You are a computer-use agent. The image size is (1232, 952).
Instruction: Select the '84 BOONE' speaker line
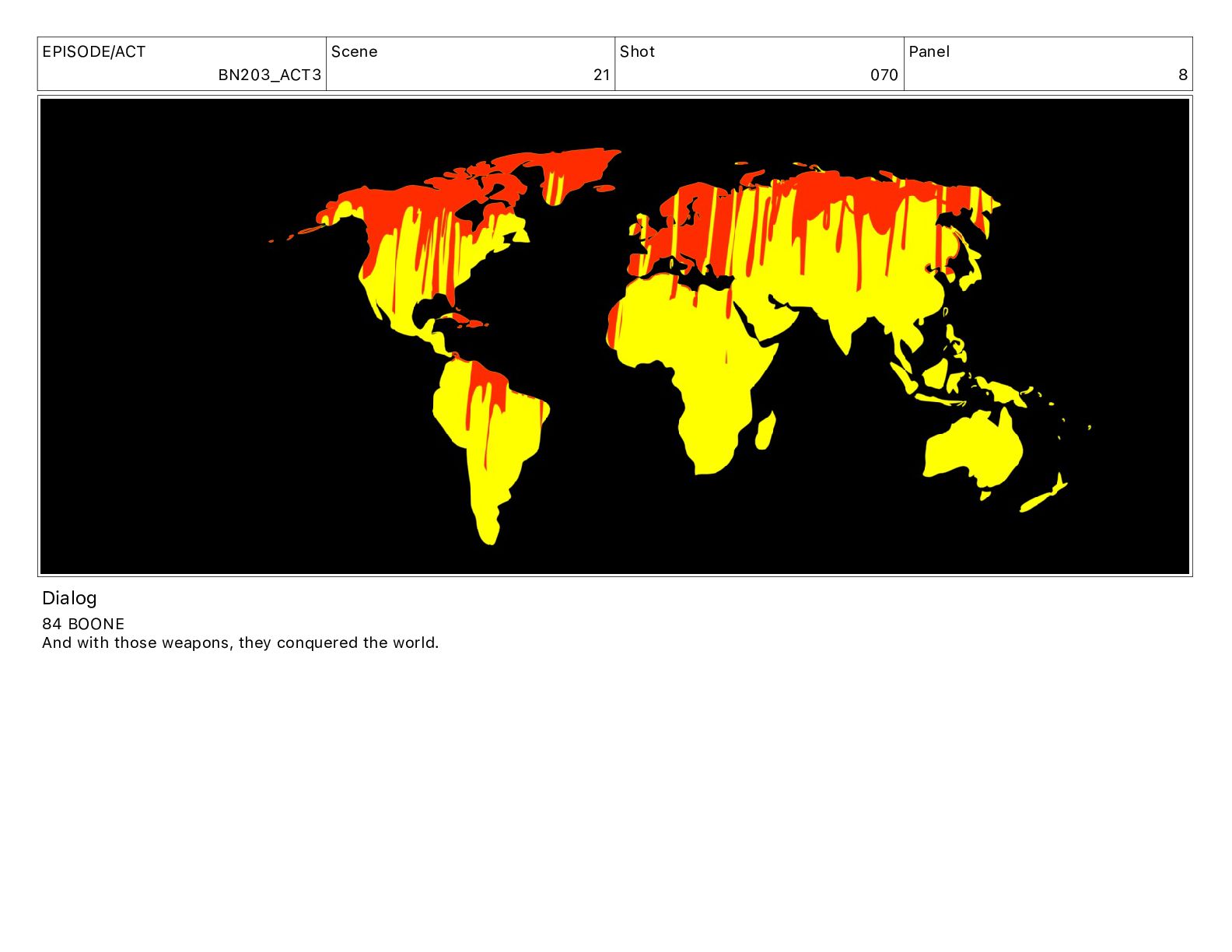tap(83, 624)
